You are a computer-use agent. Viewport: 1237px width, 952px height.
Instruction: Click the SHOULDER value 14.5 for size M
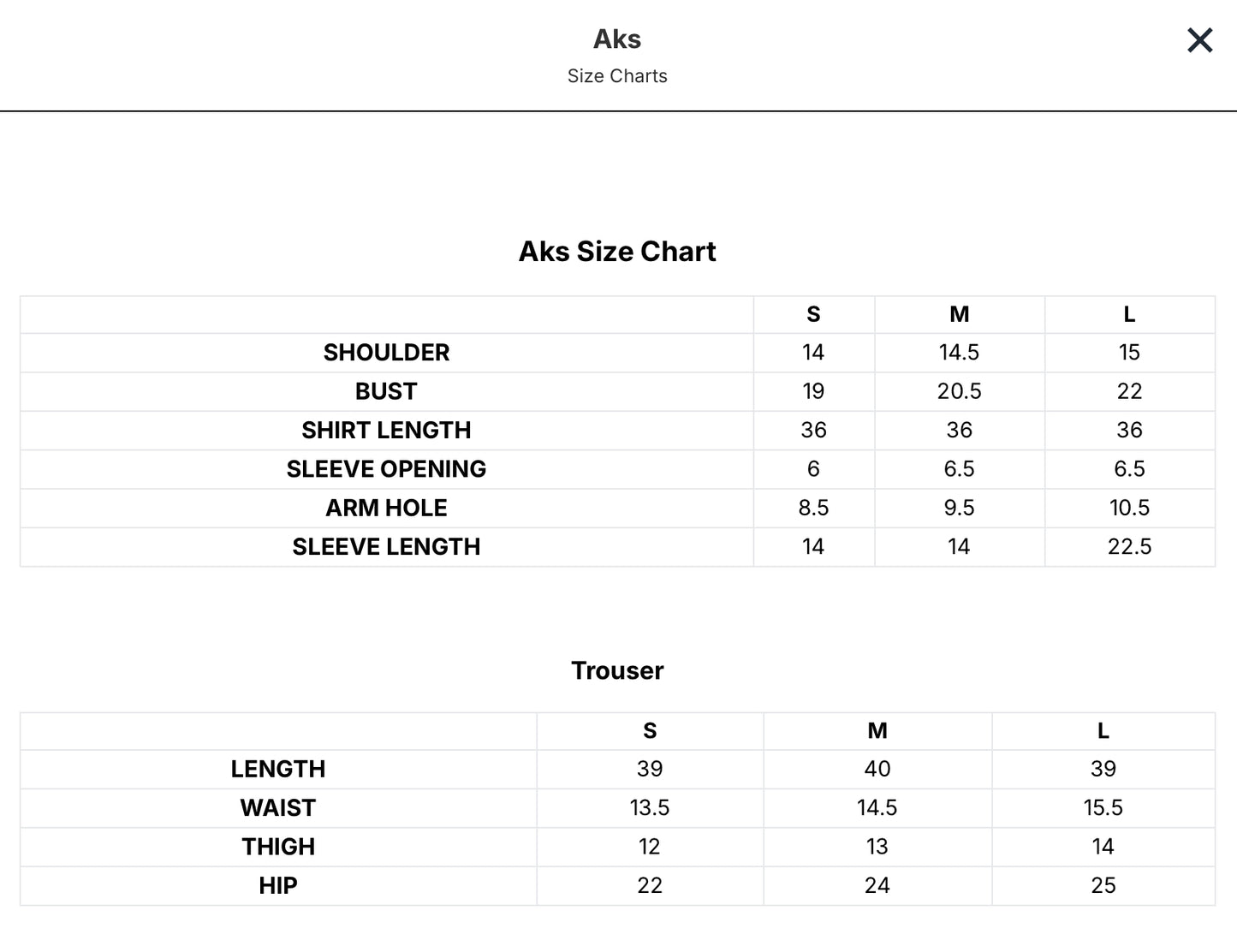(959, 353)
